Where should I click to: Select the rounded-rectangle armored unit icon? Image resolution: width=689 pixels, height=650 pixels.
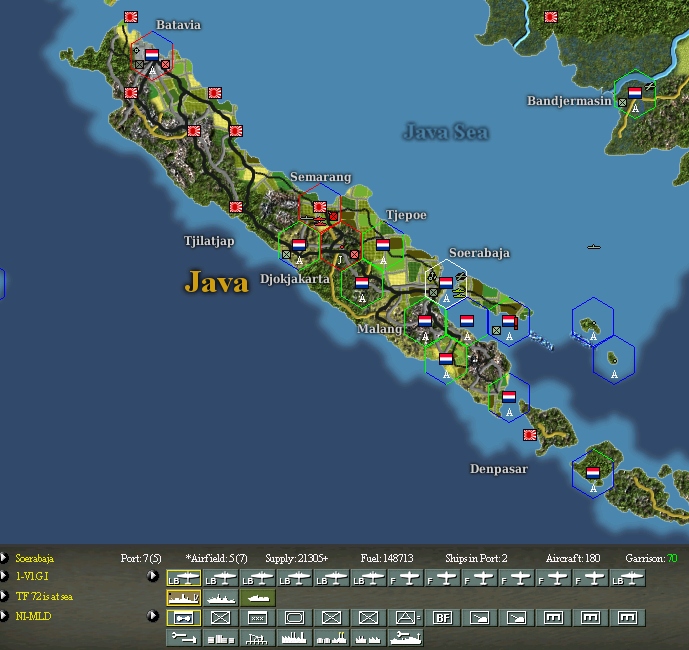pyautogui.click(x=294, y=617)
